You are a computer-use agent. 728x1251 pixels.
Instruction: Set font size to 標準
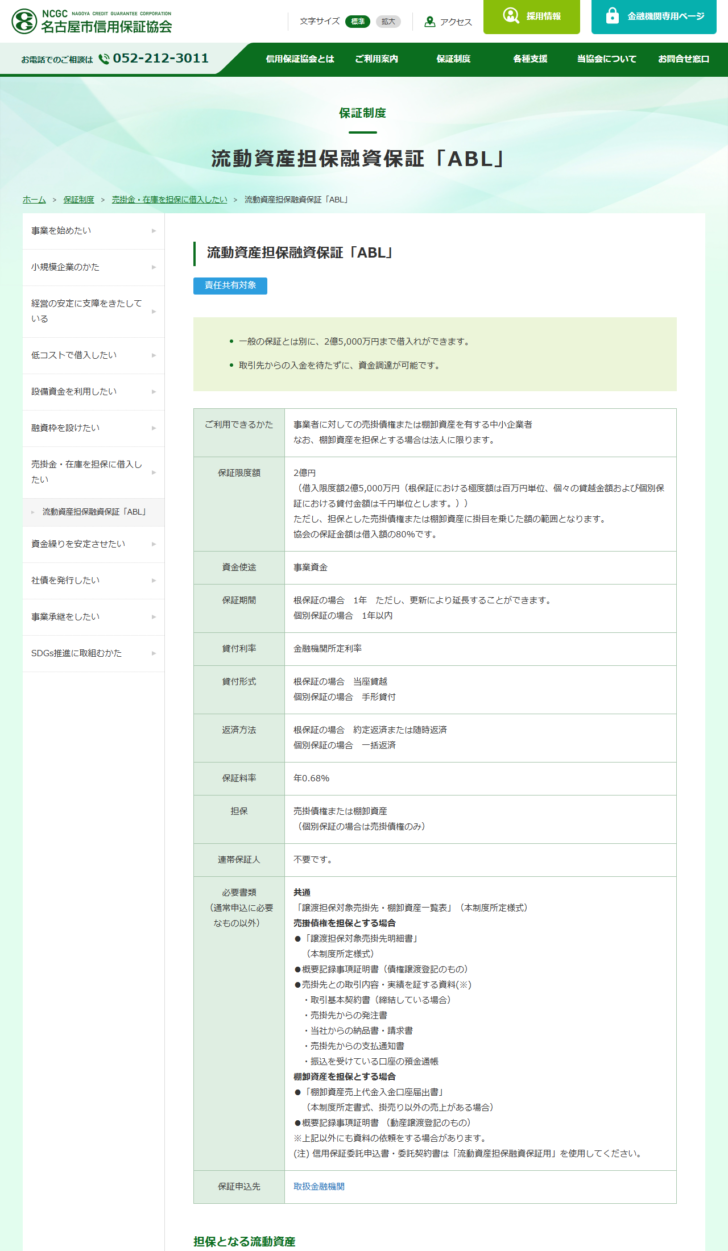pos(357,21)
